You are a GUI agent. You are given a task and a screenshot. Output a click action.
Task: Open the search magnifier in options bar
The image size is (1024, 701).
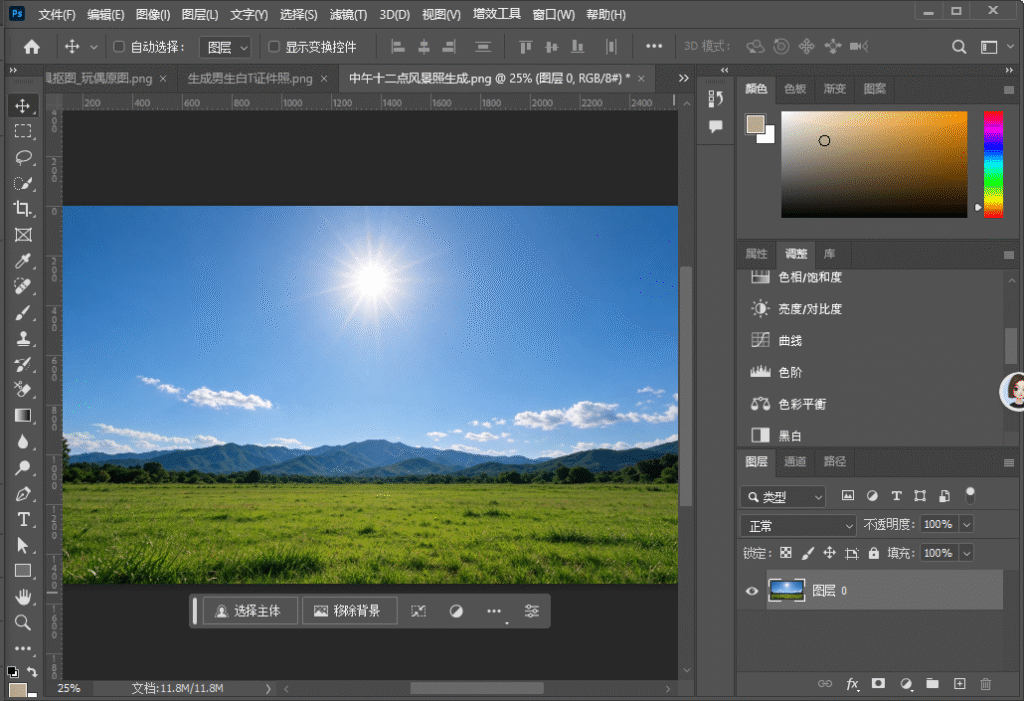coord(959,46)
